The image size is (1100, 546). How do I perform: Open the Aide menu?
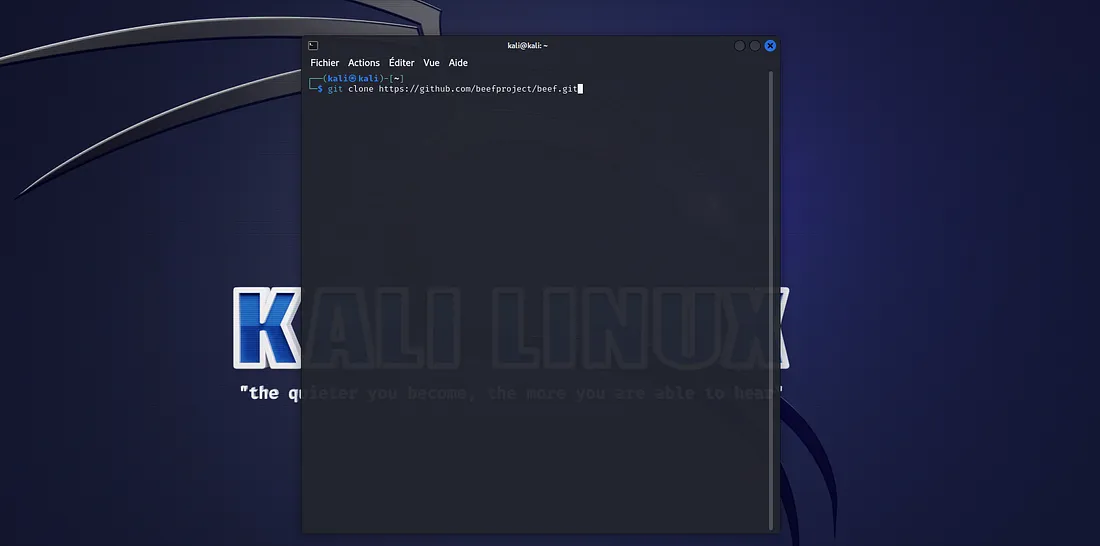point(458,63)
